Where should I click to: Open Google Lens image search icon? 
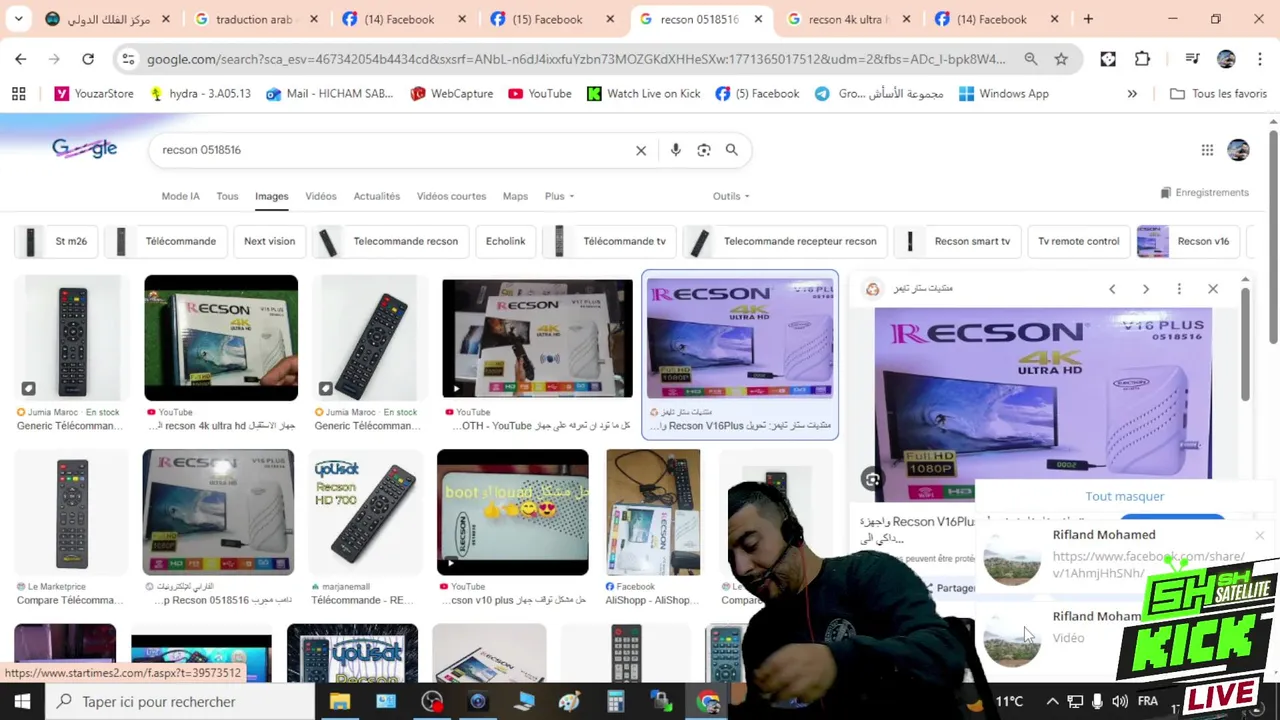[704, 150]
